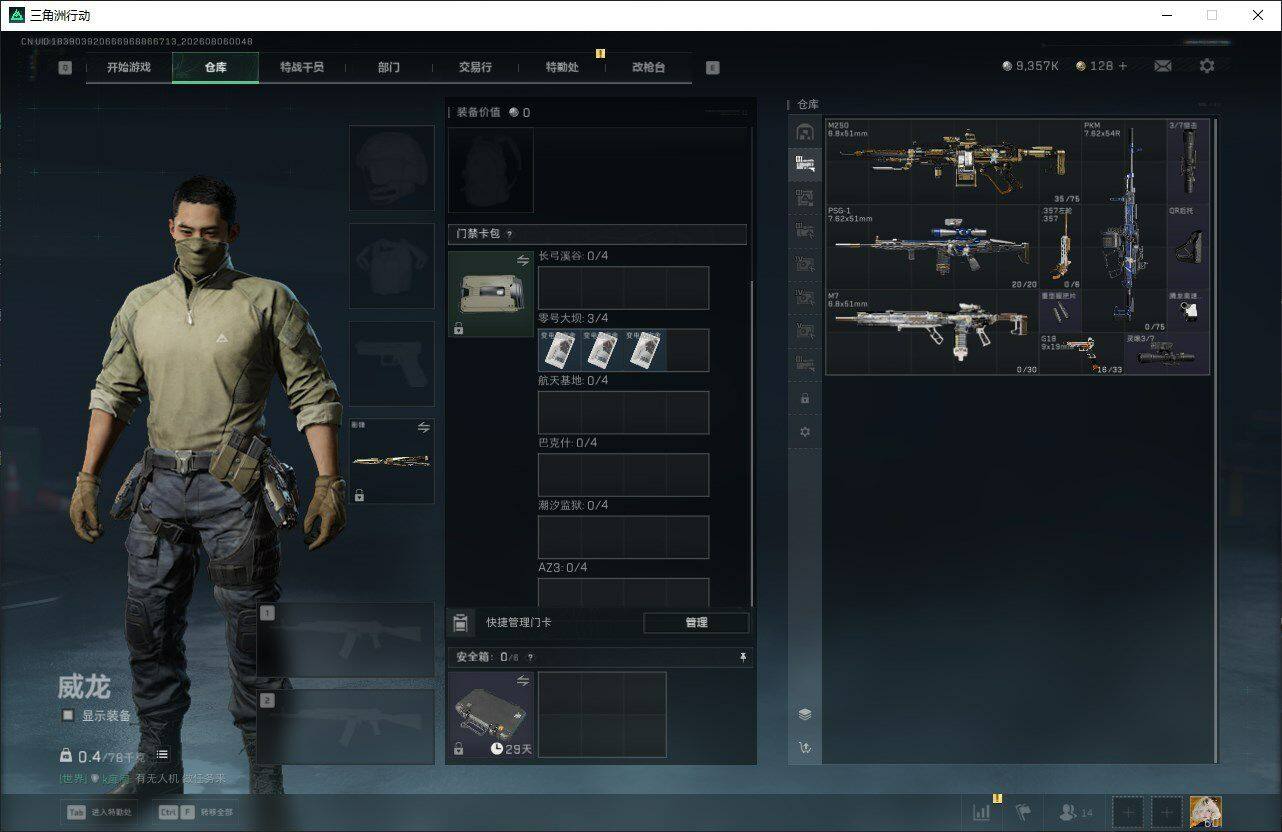The image size is (1282, 832).
Task: Open the mail envelope icon
Action: click(1162, 66)
